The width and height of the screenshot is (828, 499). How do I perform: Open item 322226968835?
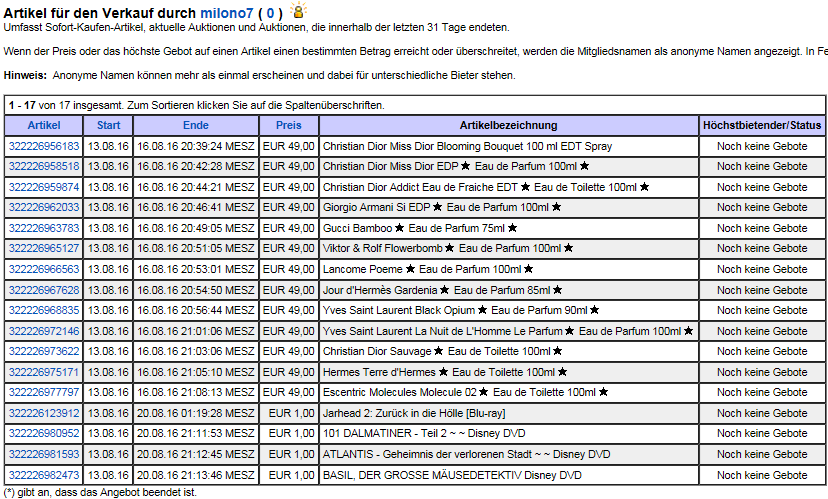[x=44, y=310]
